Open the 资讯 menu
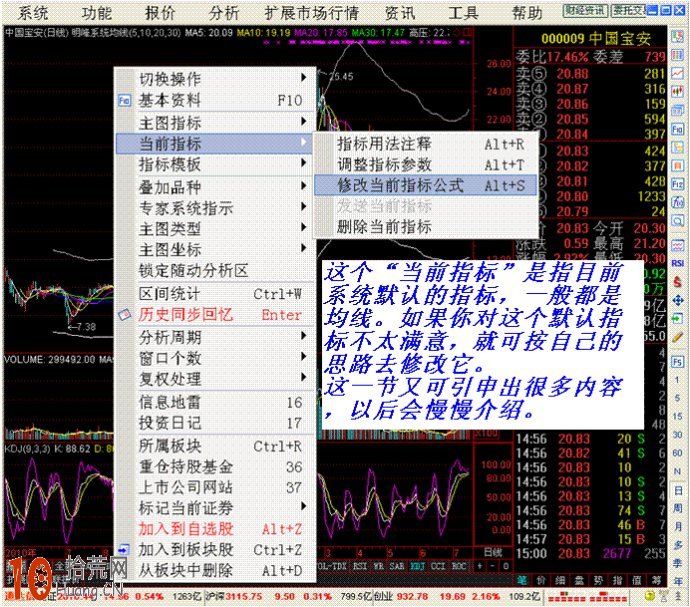Image resolution: width=690 pixels, height=607 pixels. point(400,13)
